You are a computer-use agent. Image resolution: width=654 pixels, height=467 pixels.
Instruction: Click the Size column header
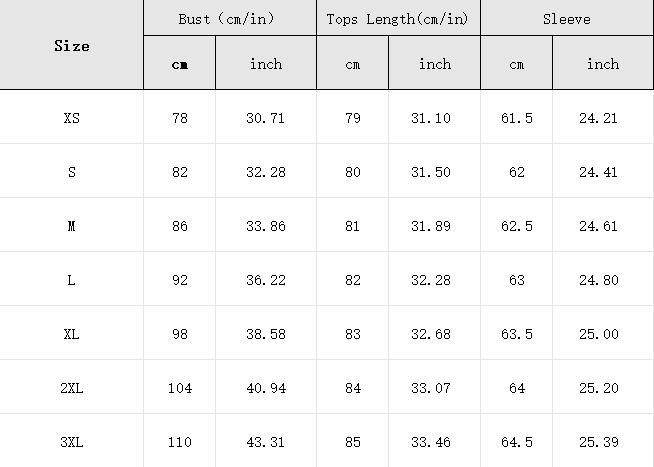click(72, 46)
